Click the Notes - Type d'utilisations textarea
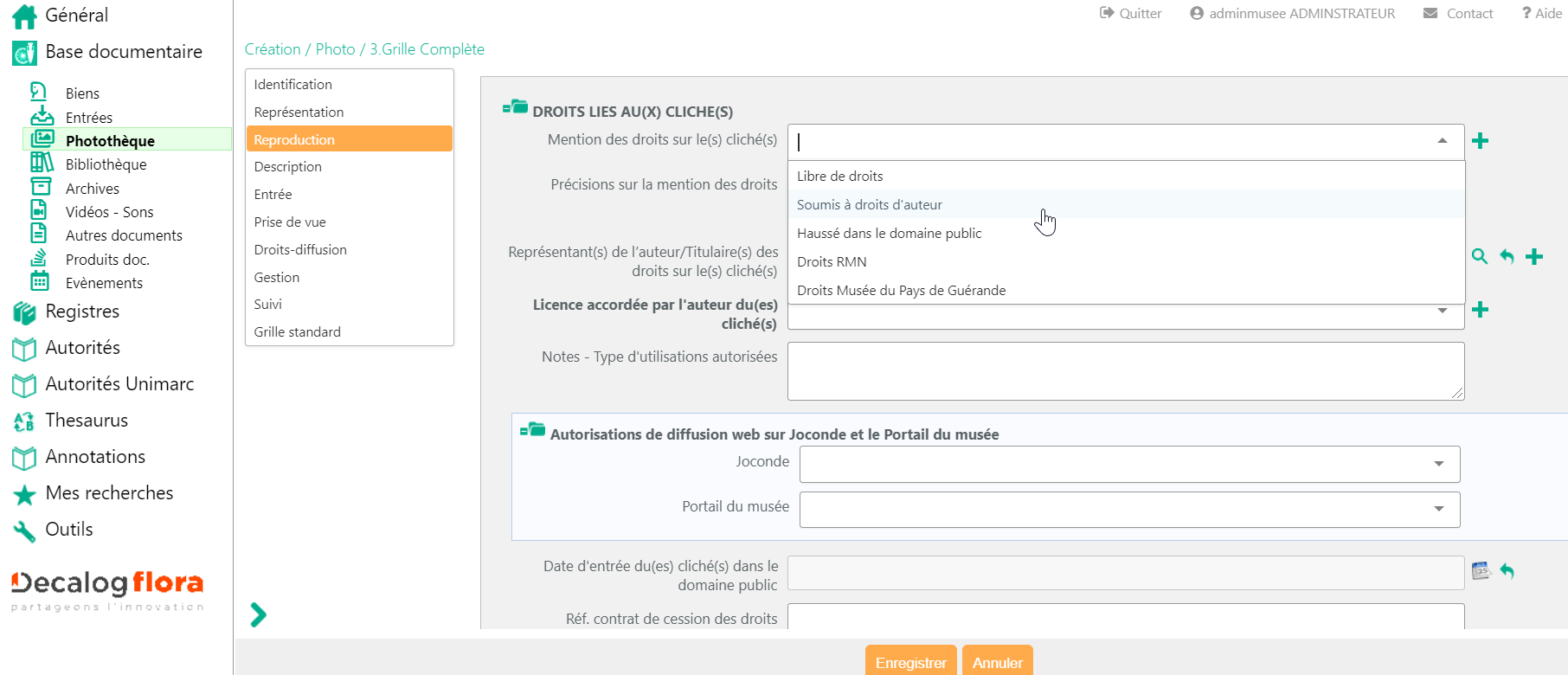 [x=1125, y=371]
